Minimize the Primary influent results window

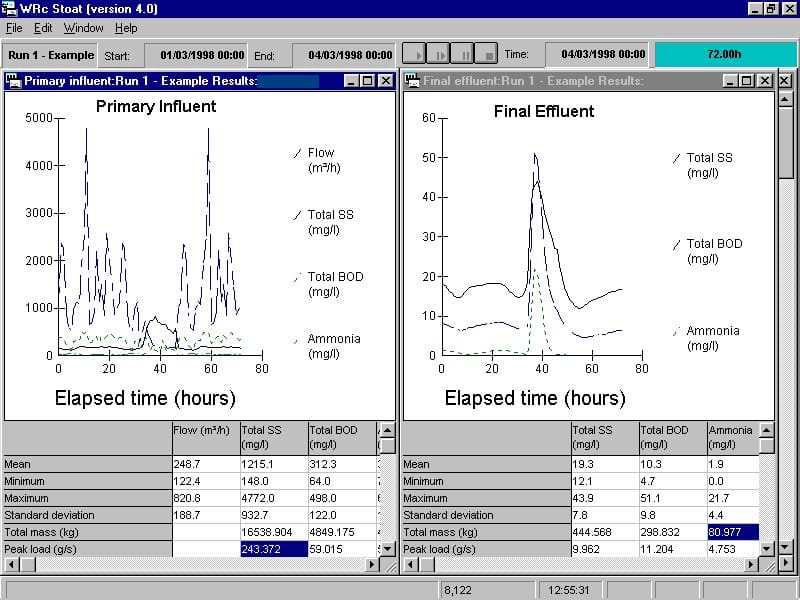pos(351,81)
